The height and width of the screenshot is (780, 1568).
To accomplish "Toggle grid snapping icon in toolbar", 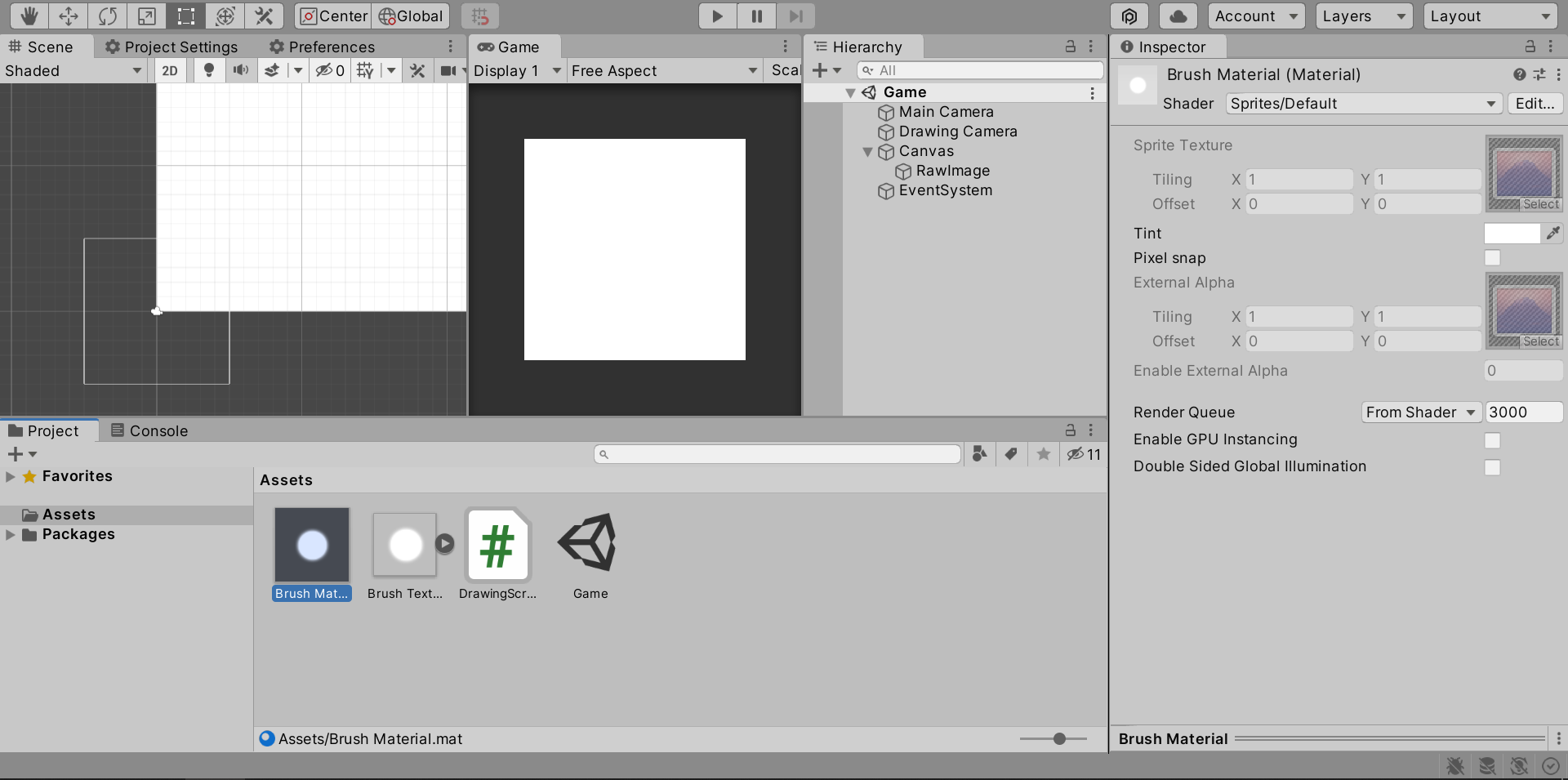I will (480, 16).
